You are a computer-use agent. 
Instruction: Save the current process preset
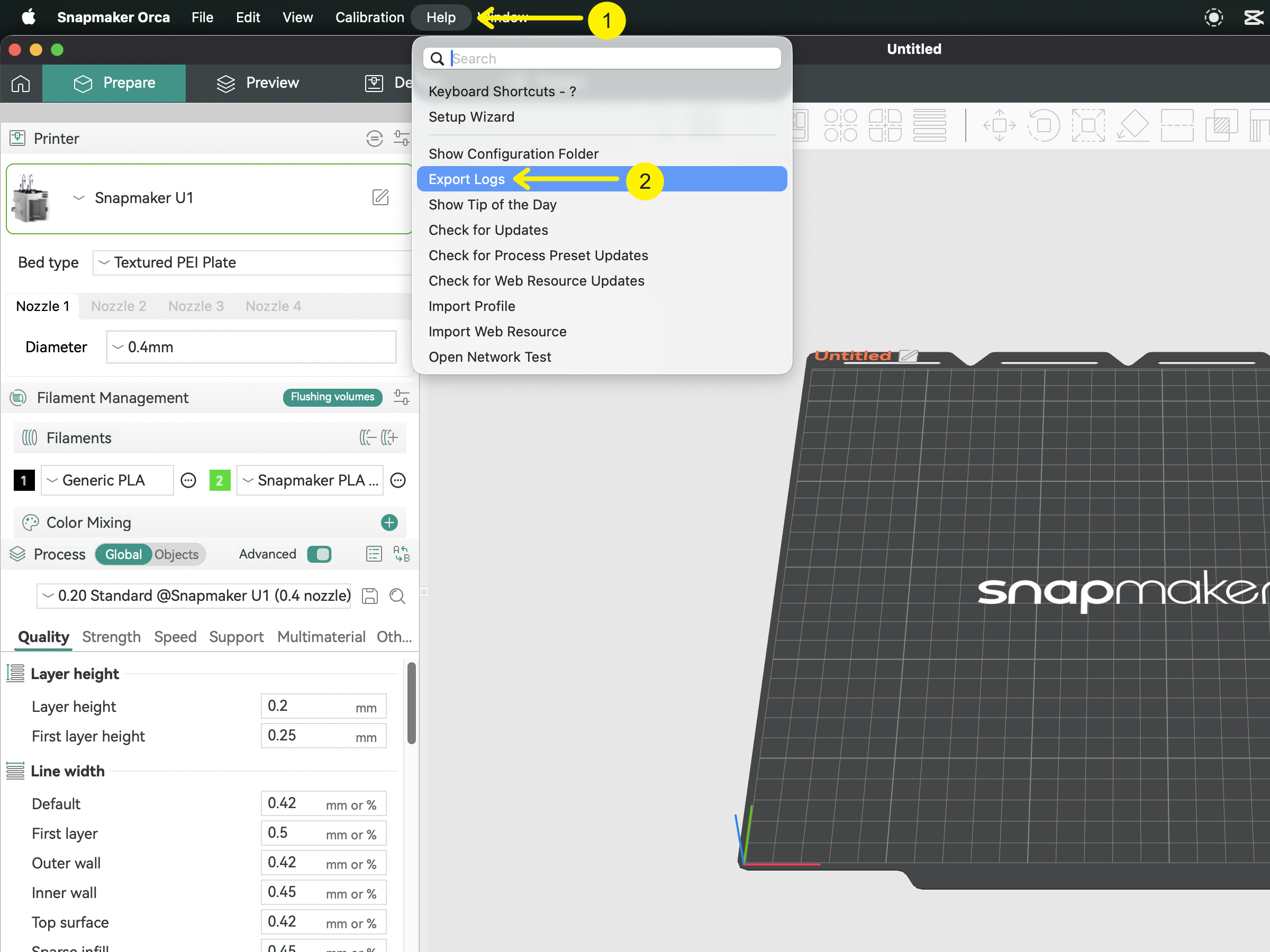click(370, 596)
